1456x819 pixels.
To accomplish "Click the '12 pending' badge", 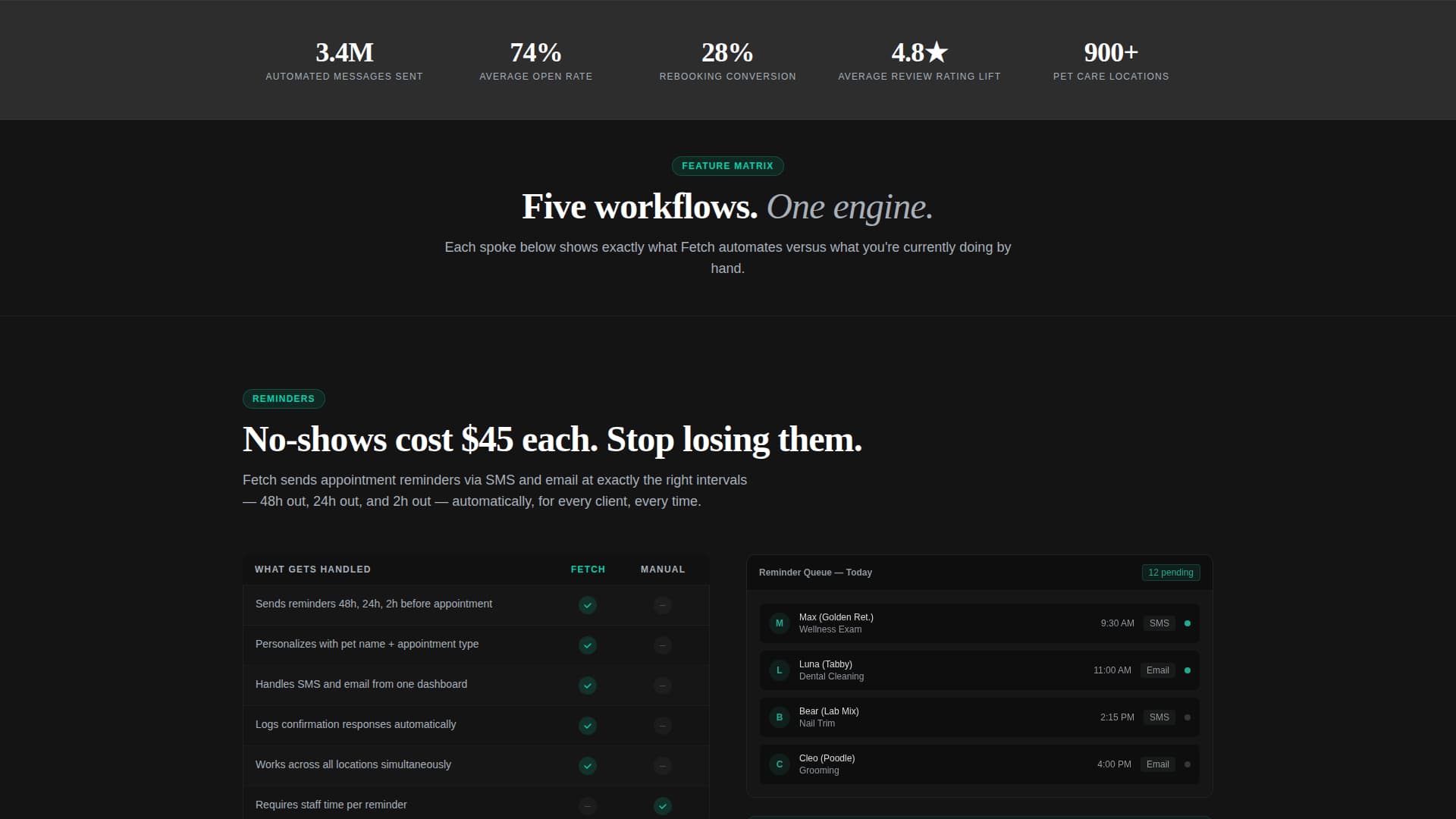I will (1171, 573).
